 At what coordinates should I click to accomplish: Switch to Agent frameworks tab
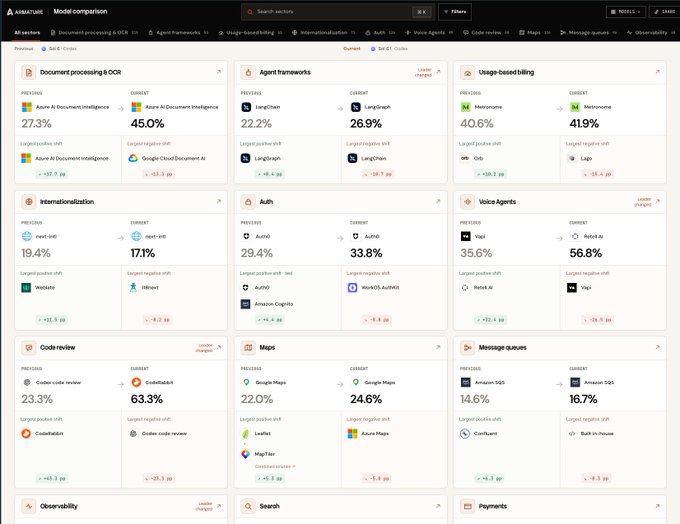tap(178, 33)
